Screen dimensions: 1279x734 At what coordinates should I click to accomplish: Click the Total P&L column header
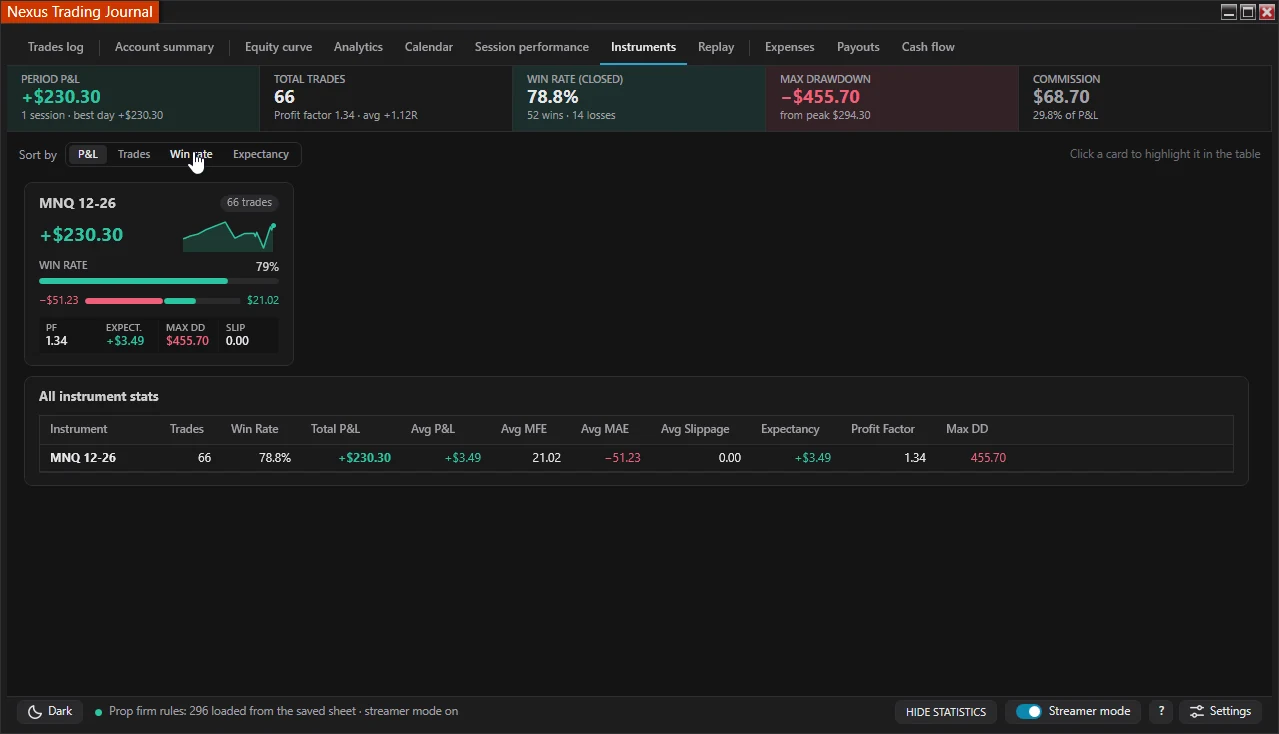pyautogui.click(x=335, y=429)
